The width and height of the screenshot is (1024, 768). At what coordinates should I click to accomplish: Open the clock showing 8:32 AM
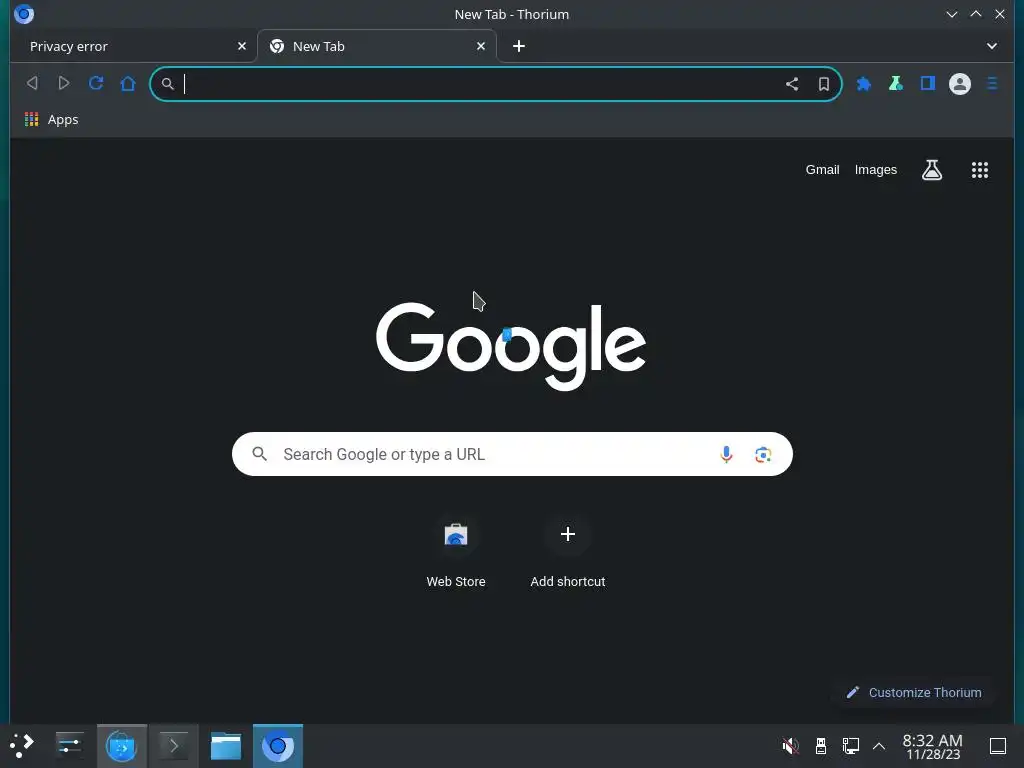tap(933, 746)
